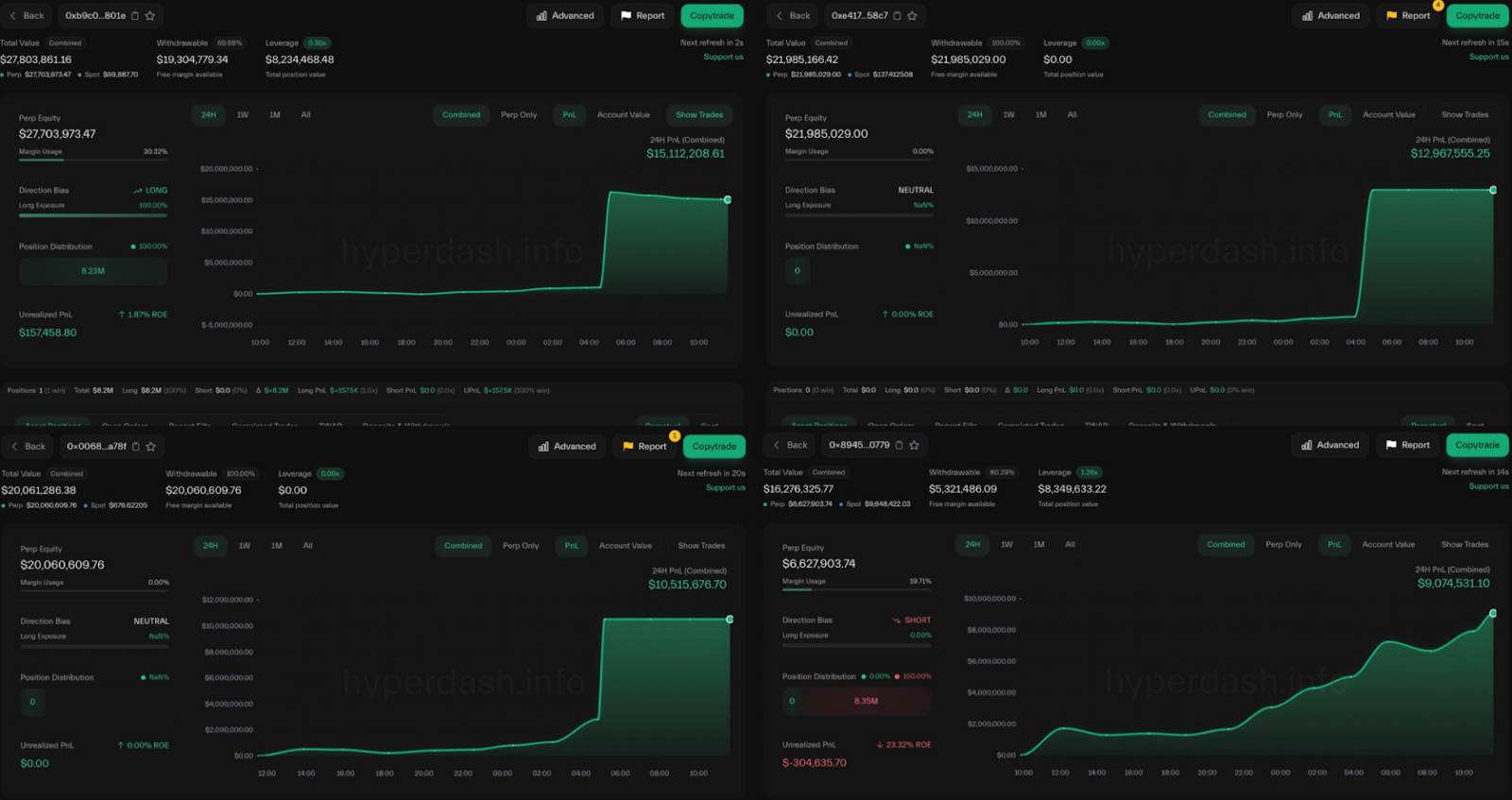Select 1W timeframe on the 0xb9c0...801e chart
Image resolution: width=1512 pixels, height=800 pixels.
click(x=243, y=115)
